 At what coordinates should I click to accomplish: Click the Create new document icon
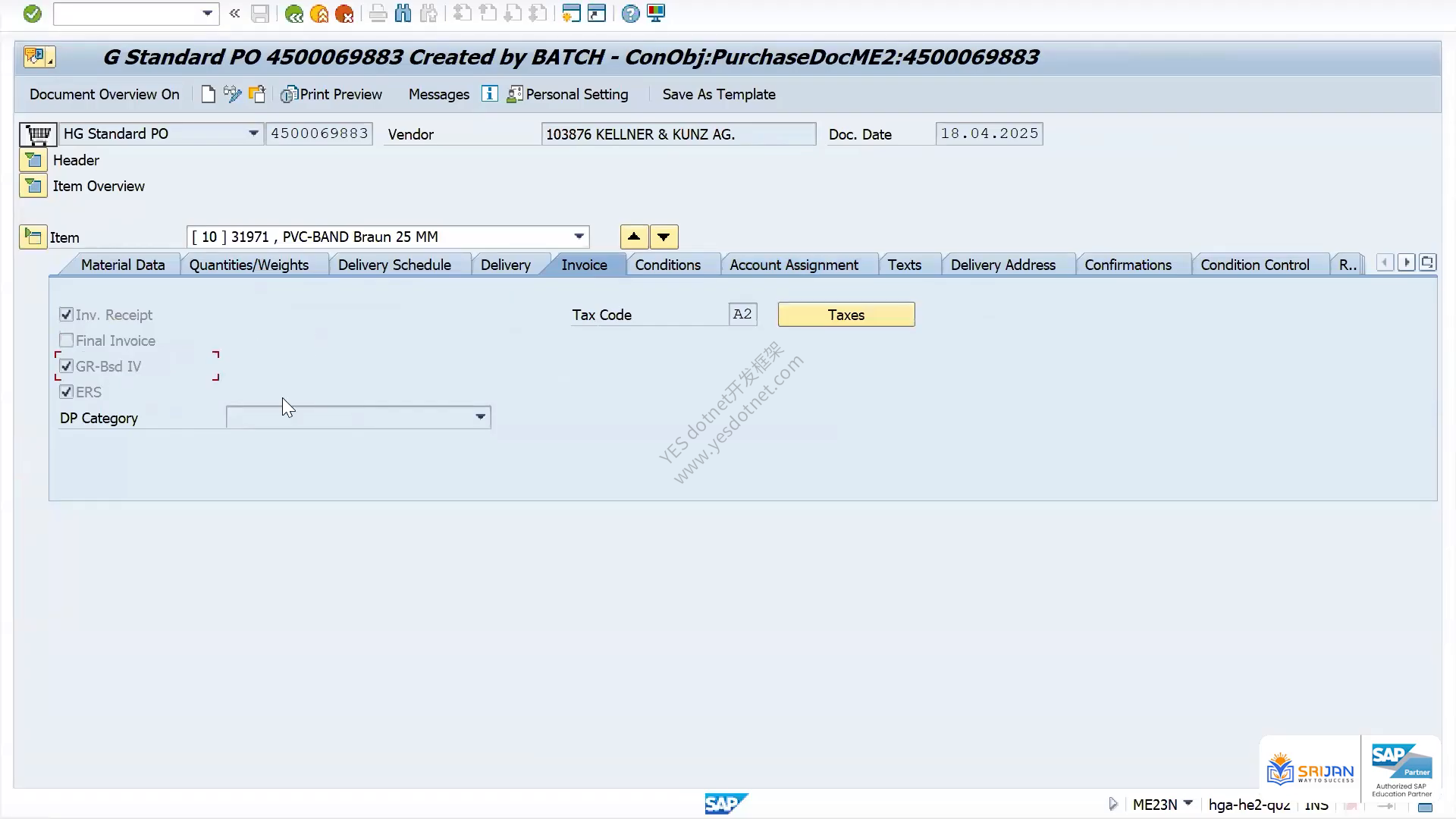(x=209, y=94)
